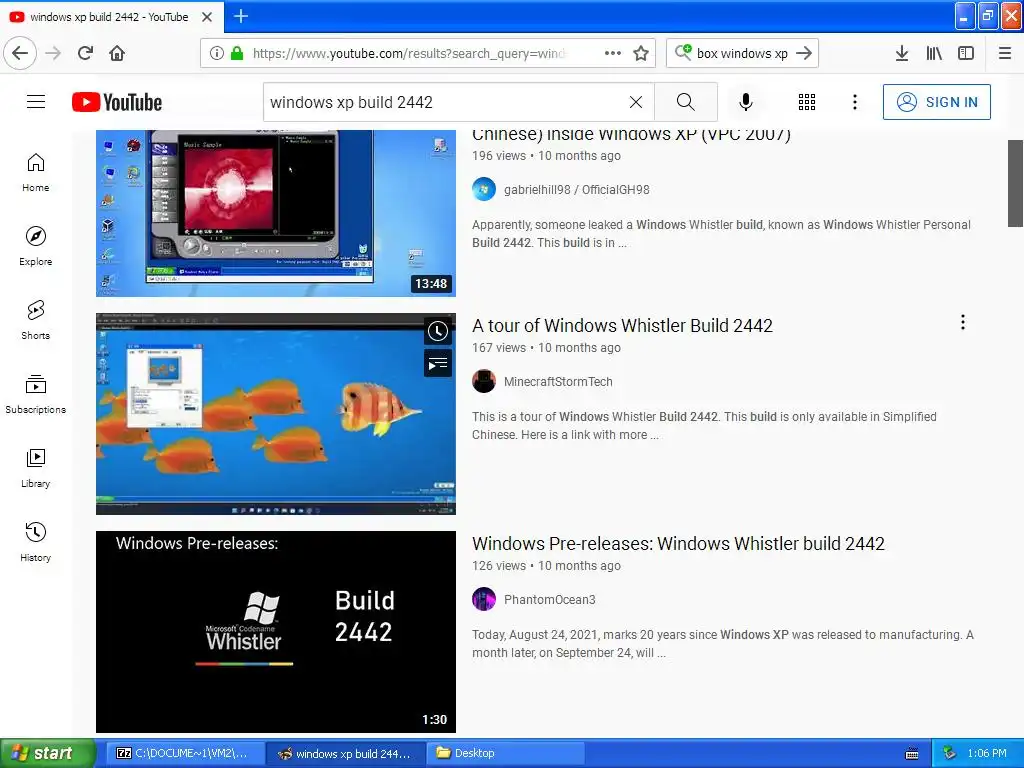The image size is (1024, 768).
Task: Click the green padlock security icon
Action: tap(236, 53)
